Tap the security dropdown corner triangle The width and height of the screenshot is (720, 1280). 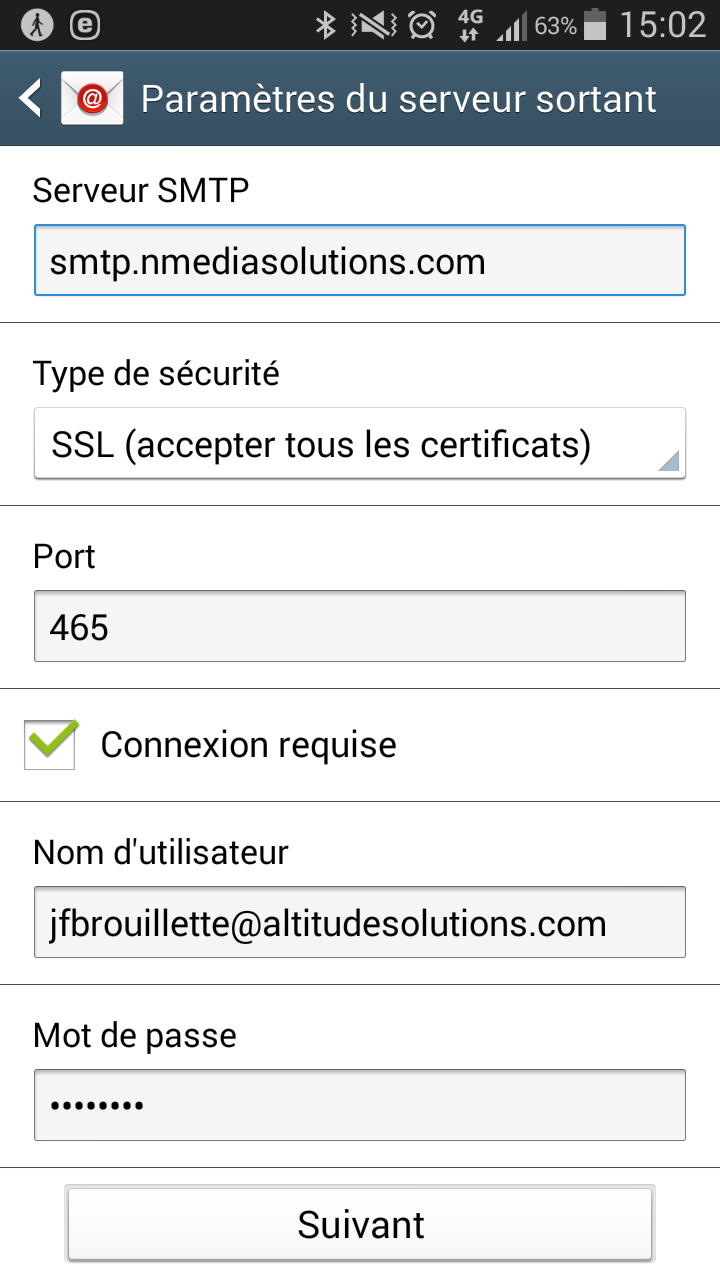pyautogui.click(x=669, y=460)
